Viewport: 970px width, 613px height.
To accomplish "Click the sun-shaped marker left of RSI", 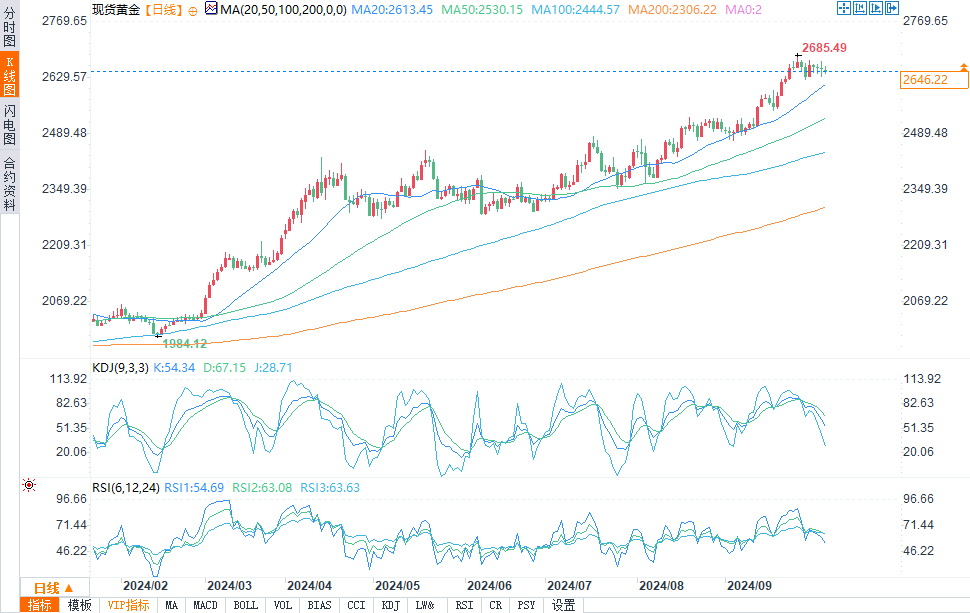I will coord(29,485).
